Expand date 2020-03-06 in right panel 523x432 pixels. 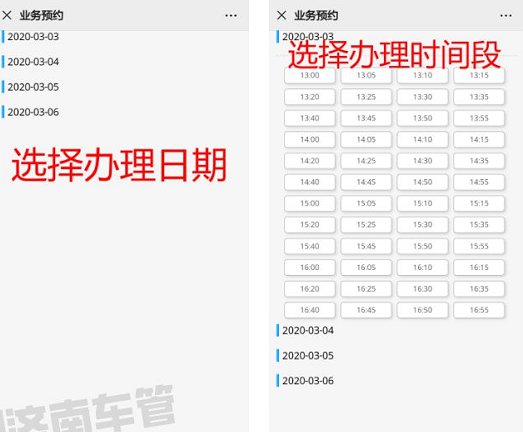coord(308,381)
